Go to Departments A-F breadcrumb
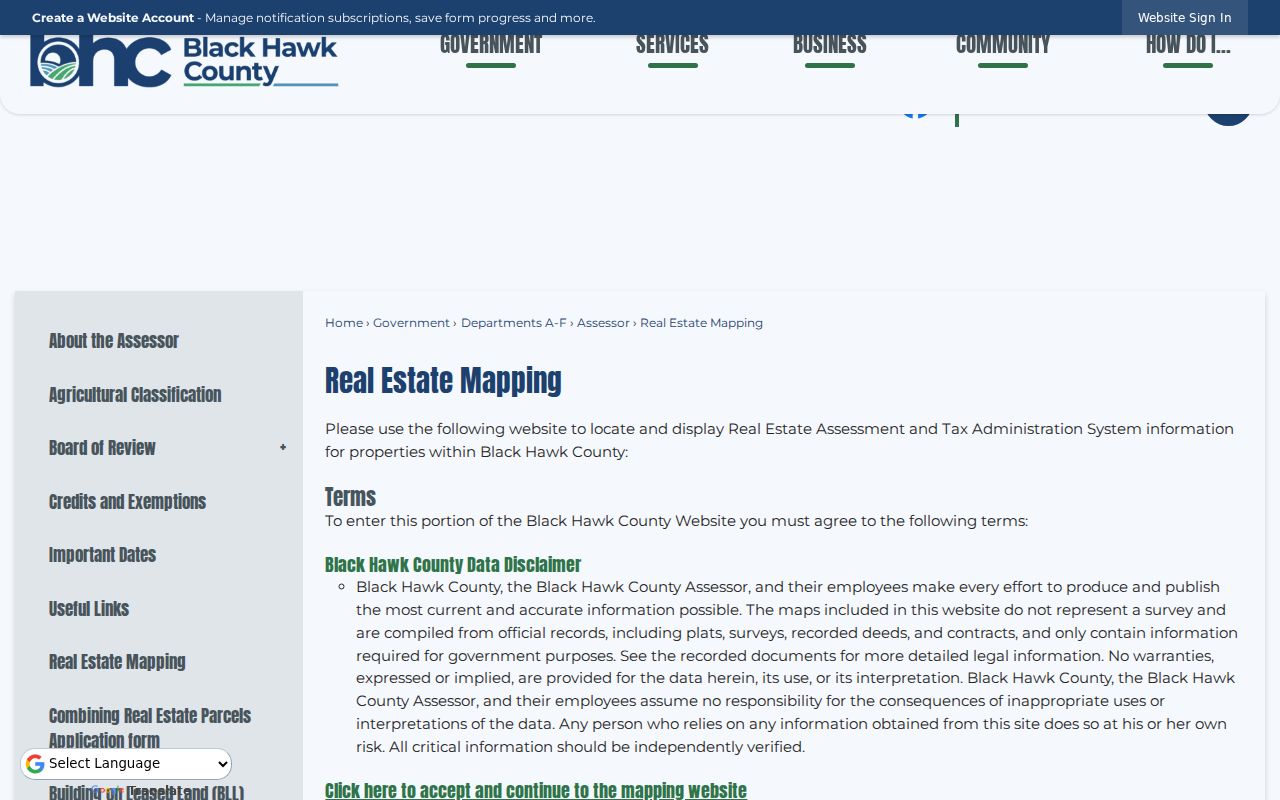This screenshot has height=800, width=1280. pyautogui.click(x=514, y=323)
